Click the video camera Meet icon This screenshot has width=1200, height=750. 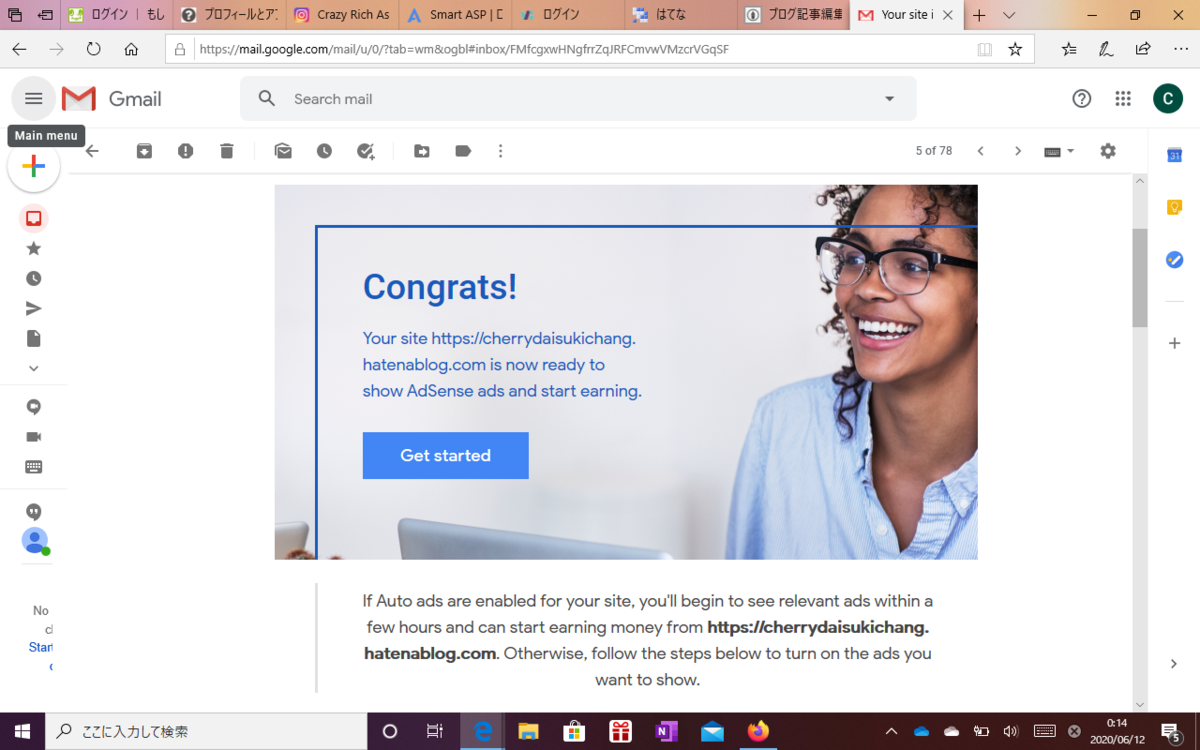(34, 437)
